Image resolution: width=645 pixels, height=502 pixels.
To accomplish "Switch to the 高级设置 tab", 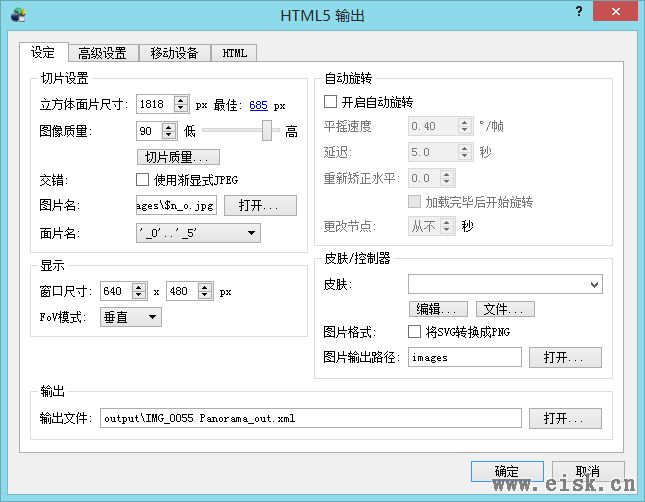I will pyautogui.click(x=102, y=53).
